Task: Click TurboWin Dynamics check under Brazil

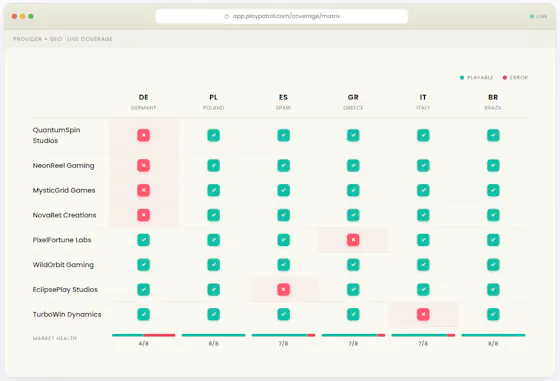Action: tap(493, 314)
